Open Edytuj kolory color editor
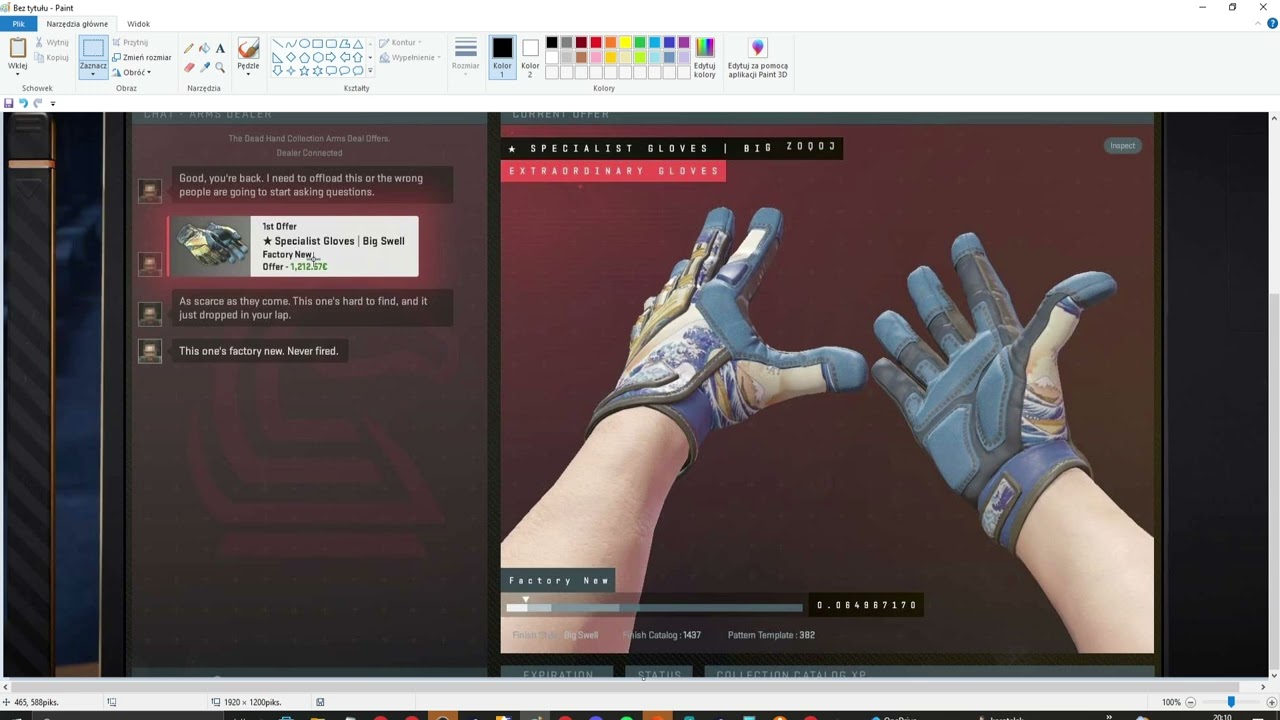Screen dimensions: 1280x720 [x=705, y=58]
